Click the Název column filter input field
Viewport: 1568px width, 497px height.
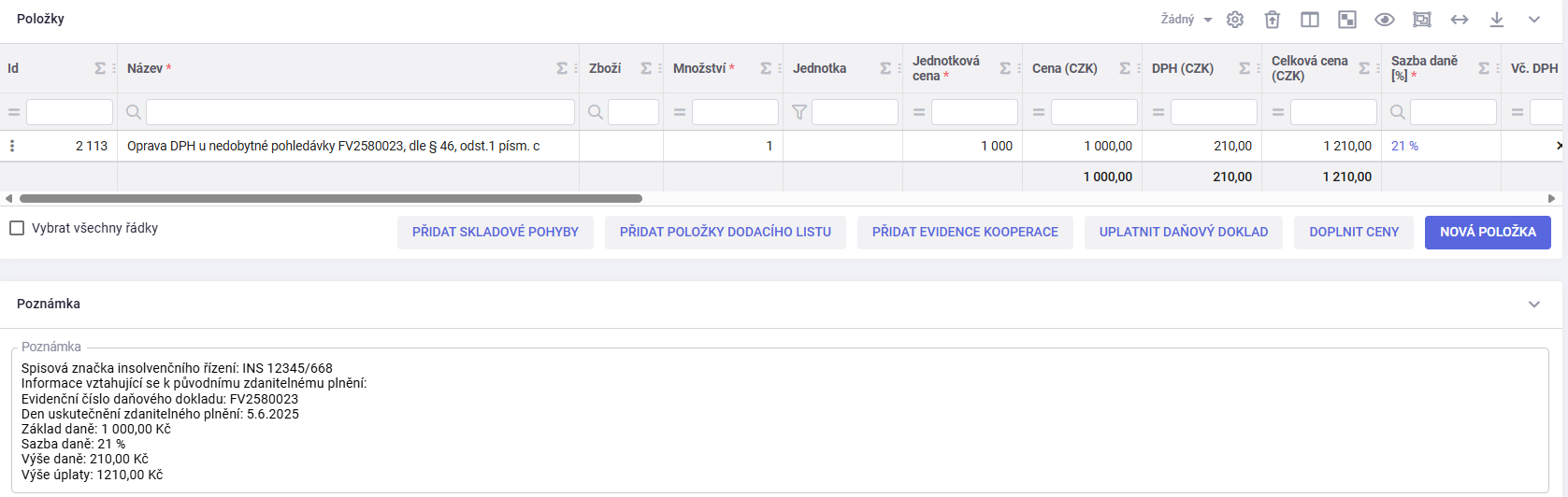point(360,112)
